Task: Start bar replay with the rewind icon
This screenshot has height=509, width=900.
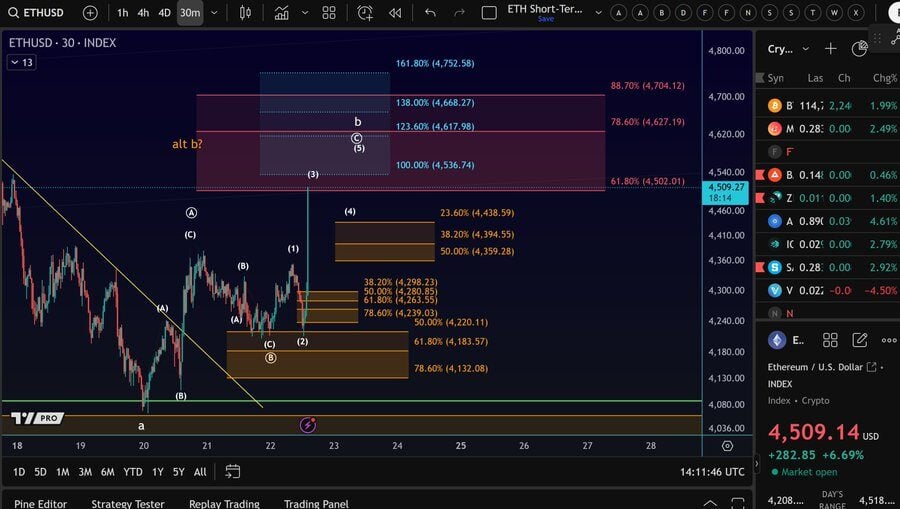Action: 395,13
